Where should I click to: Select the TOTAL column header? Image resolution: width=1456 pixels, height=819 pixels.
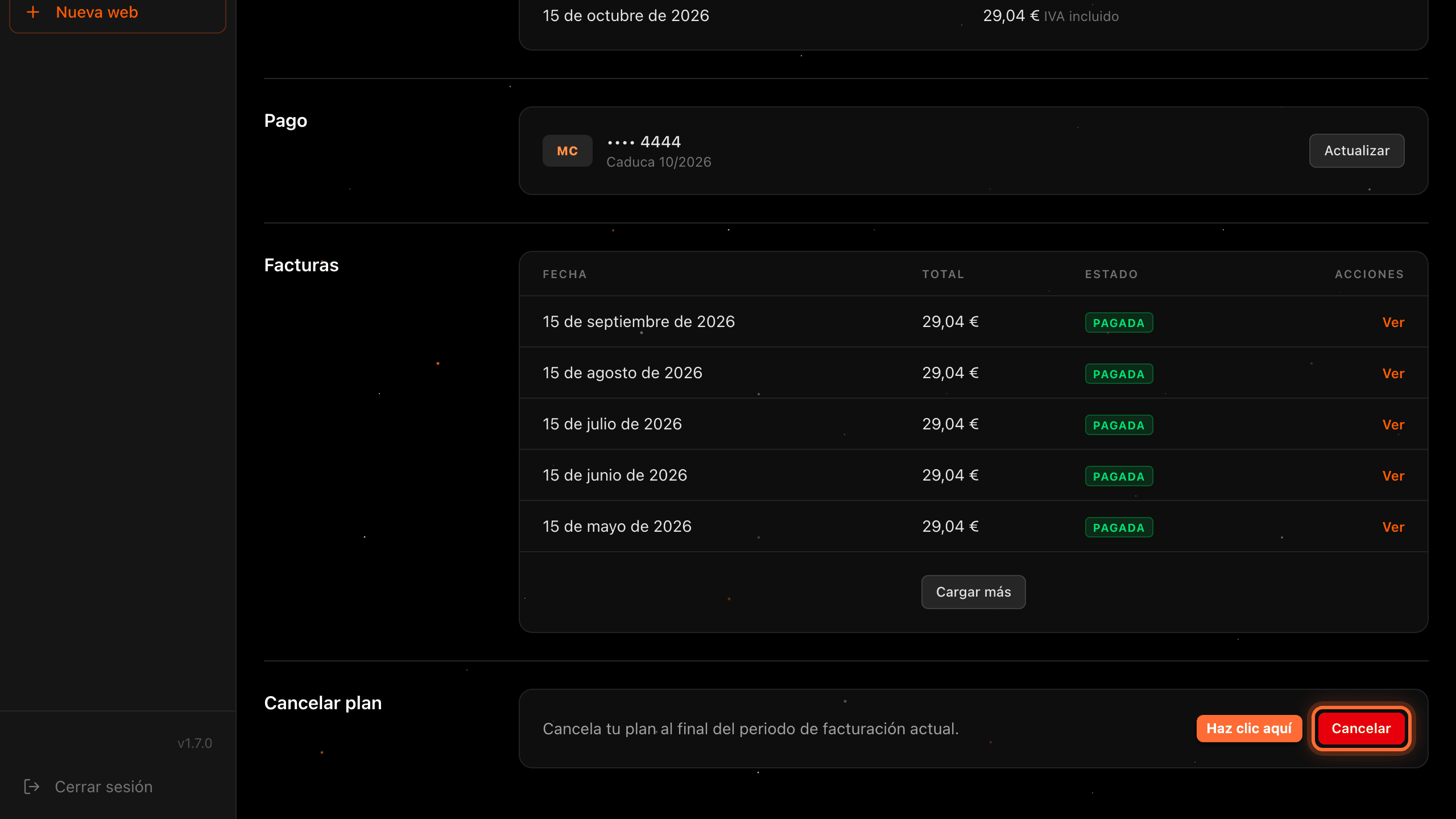[943, 274]
